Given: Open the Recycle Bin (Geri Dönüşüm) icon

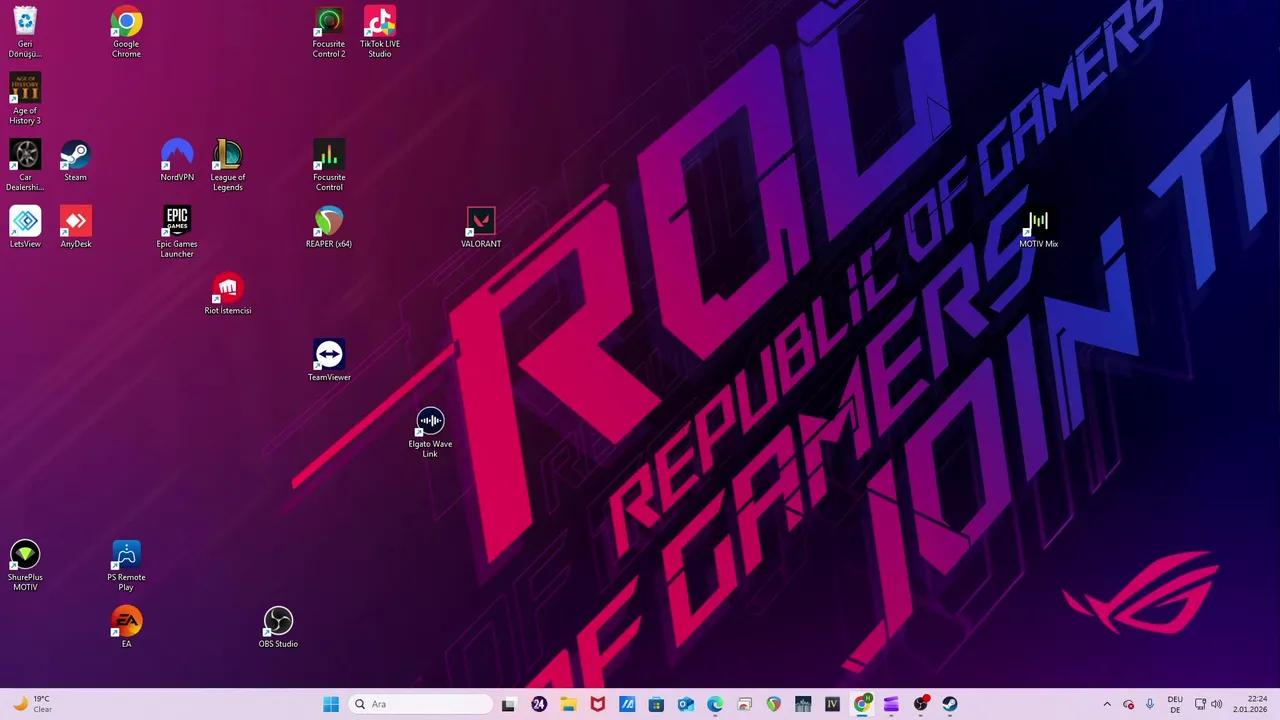Looking at the screenshot, I should [x=25, y=32].
